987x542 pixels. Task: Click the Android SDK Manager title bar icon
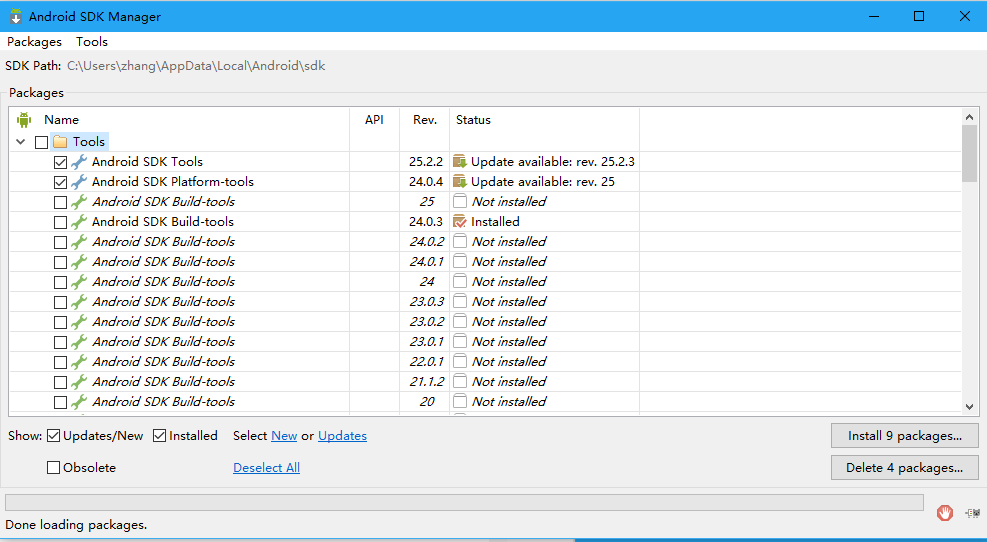(16, 17)
